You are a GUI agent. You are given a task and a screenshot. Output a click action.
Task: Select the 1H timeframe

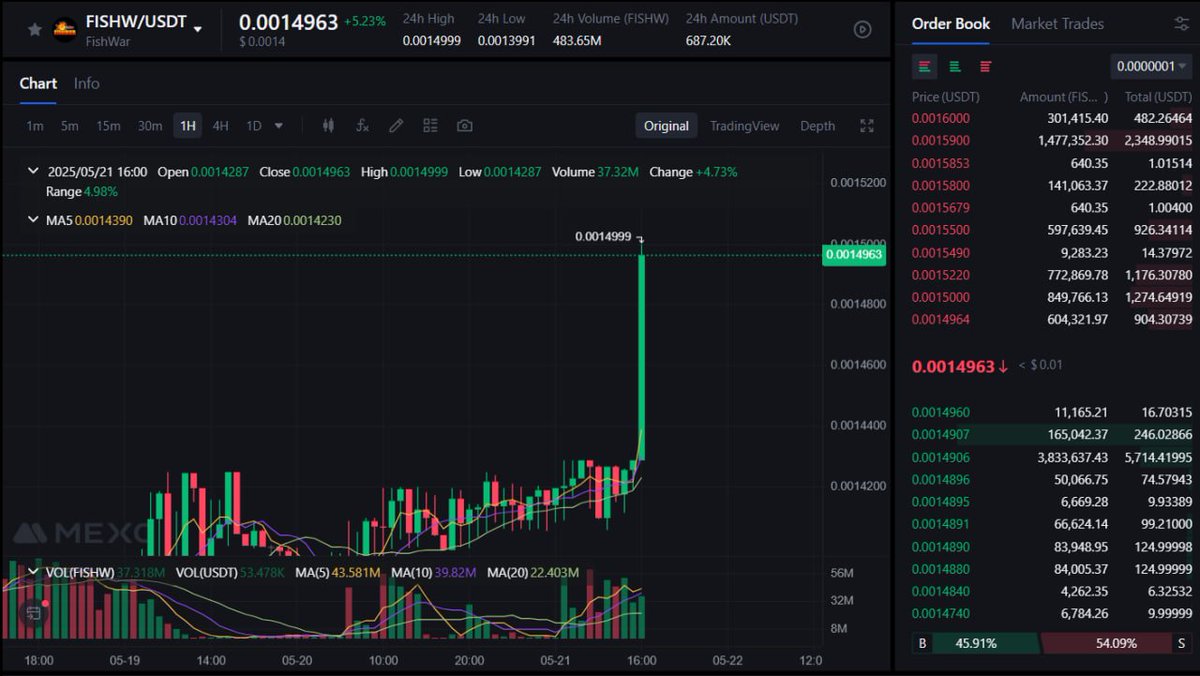click(x=187, y=125)
